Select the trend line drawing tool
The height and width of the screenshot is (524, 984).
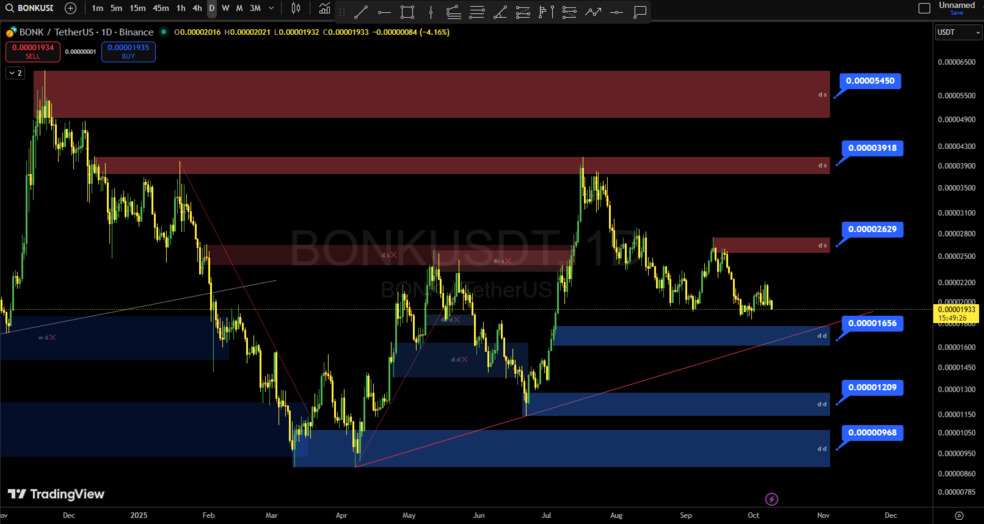(x=360, y=13)
